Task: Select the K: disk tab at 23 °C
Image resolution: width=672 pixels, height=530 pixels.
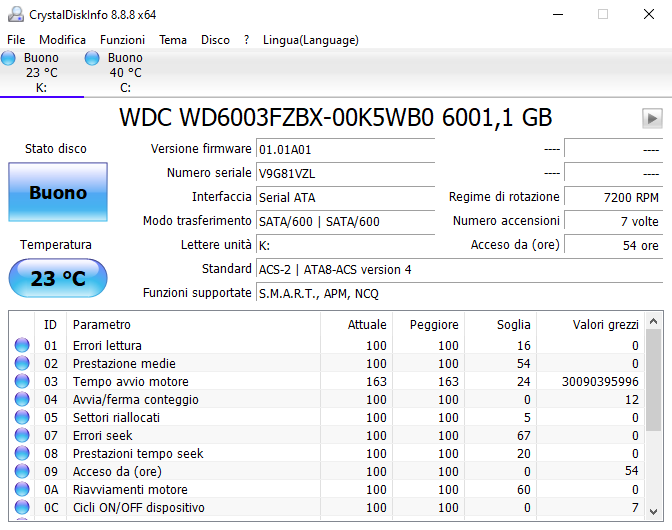Action: click(x=42, y=72)
